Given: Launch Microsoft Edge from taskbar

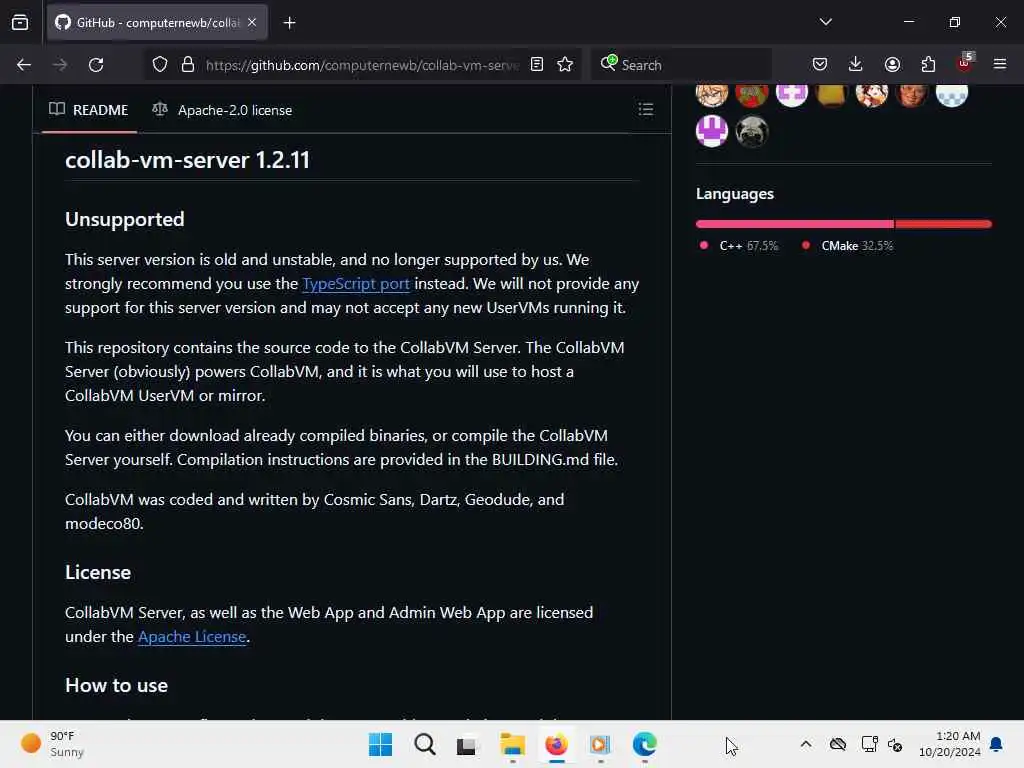Looking at the screenshot, I should [644, 744].
